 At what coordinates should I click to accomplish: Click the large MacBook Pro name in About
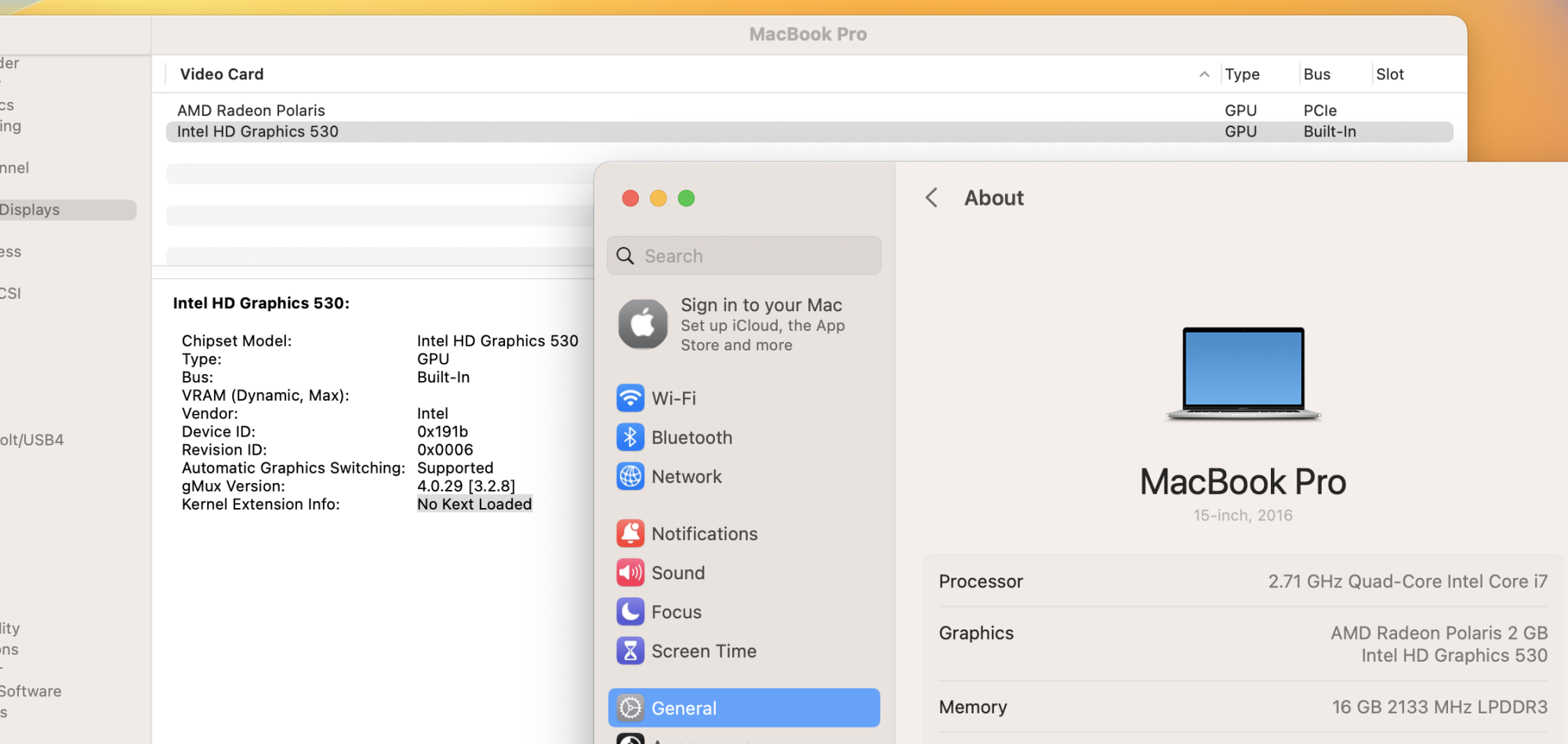1243,481
